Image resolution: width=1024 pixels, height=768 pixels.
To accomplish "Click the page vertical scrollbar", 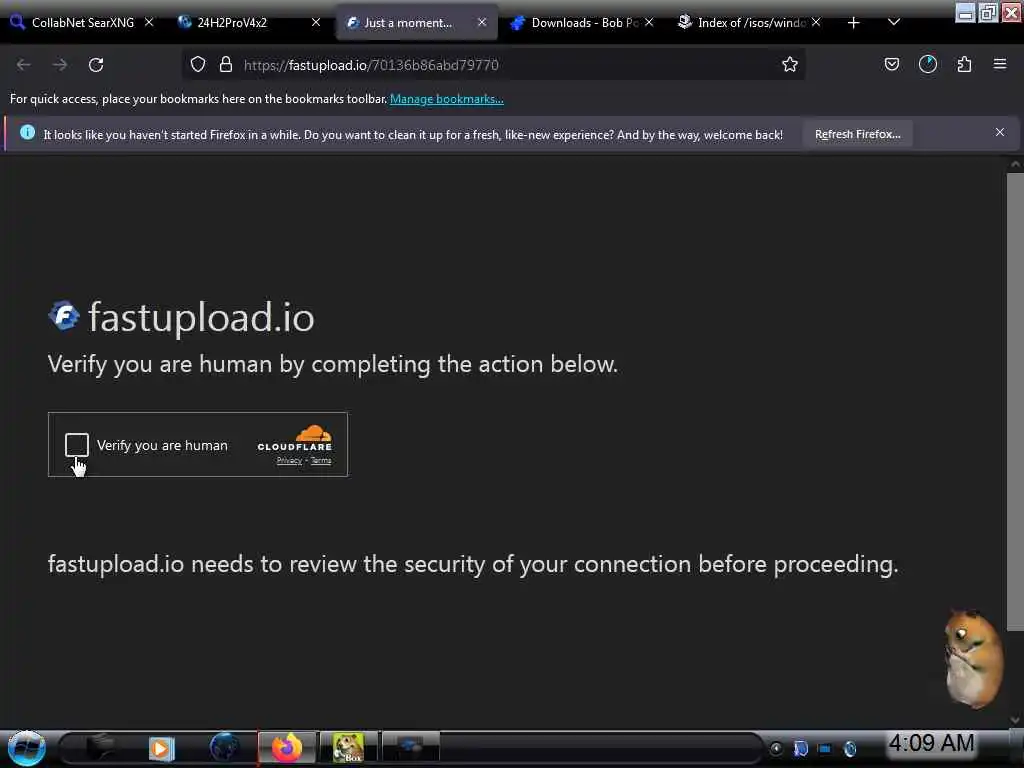I will pyautogui.click(x=1015, y=402).
